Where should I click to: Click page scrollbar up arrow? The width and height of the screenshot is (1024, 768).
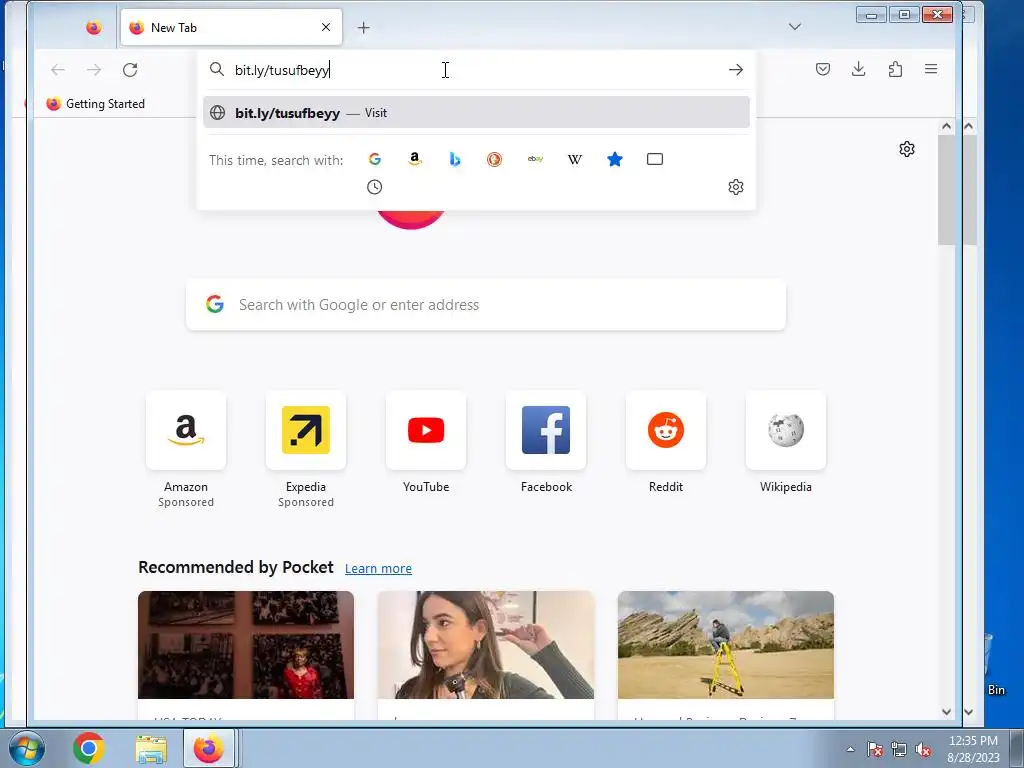(x=946, y=126)
